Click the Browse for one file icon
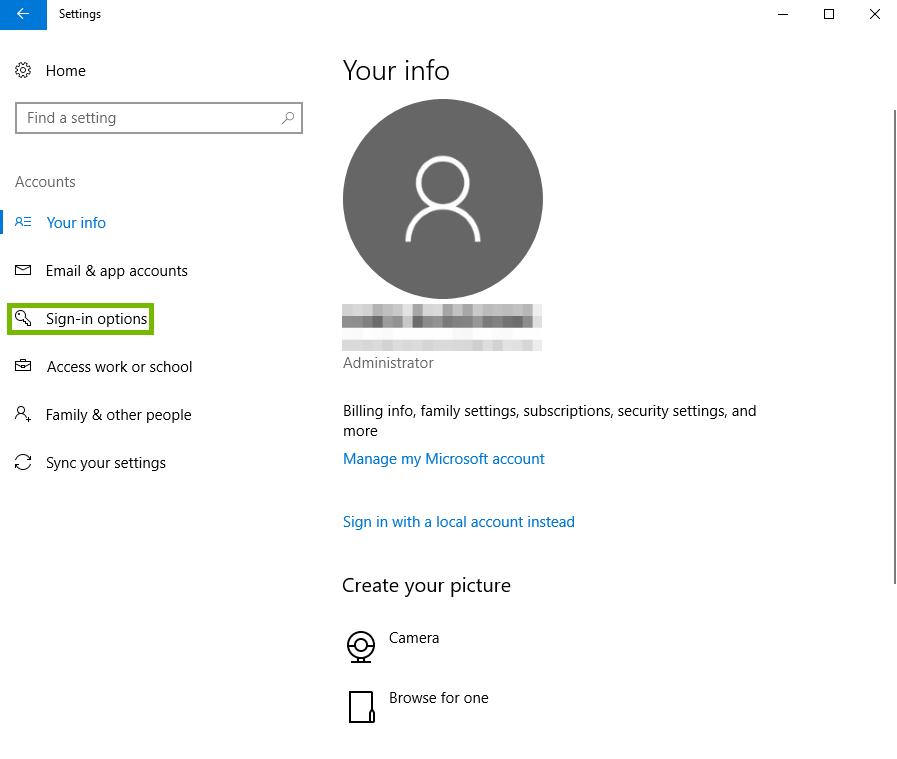Viewport: 897px width, 759px height. [361, 706]
